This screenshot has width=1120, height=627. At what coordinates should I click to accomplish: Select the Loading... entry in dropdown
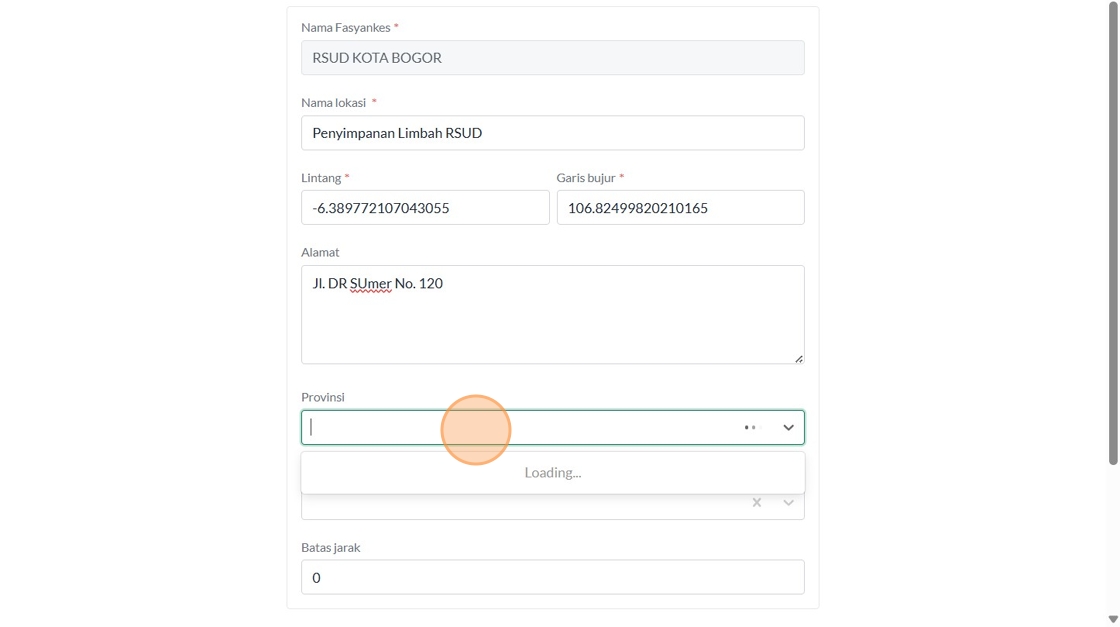click(552, 473)
